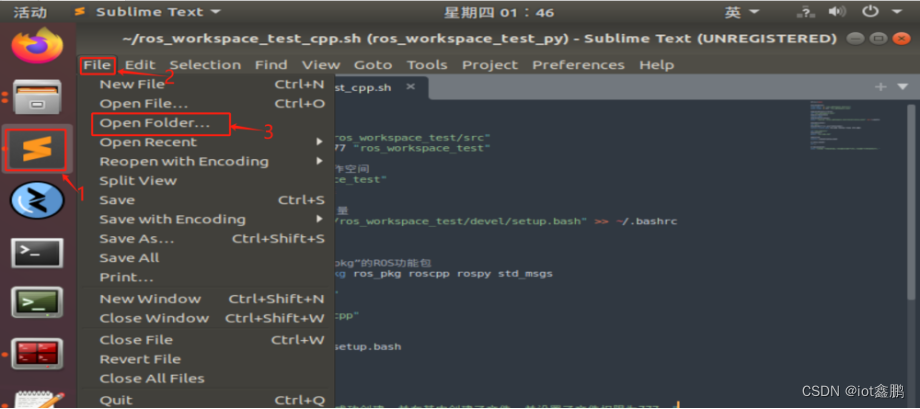The width and height of the screenshot is (920, 409).
Task: Open the Tools menu
Action: tap(427, 65)
